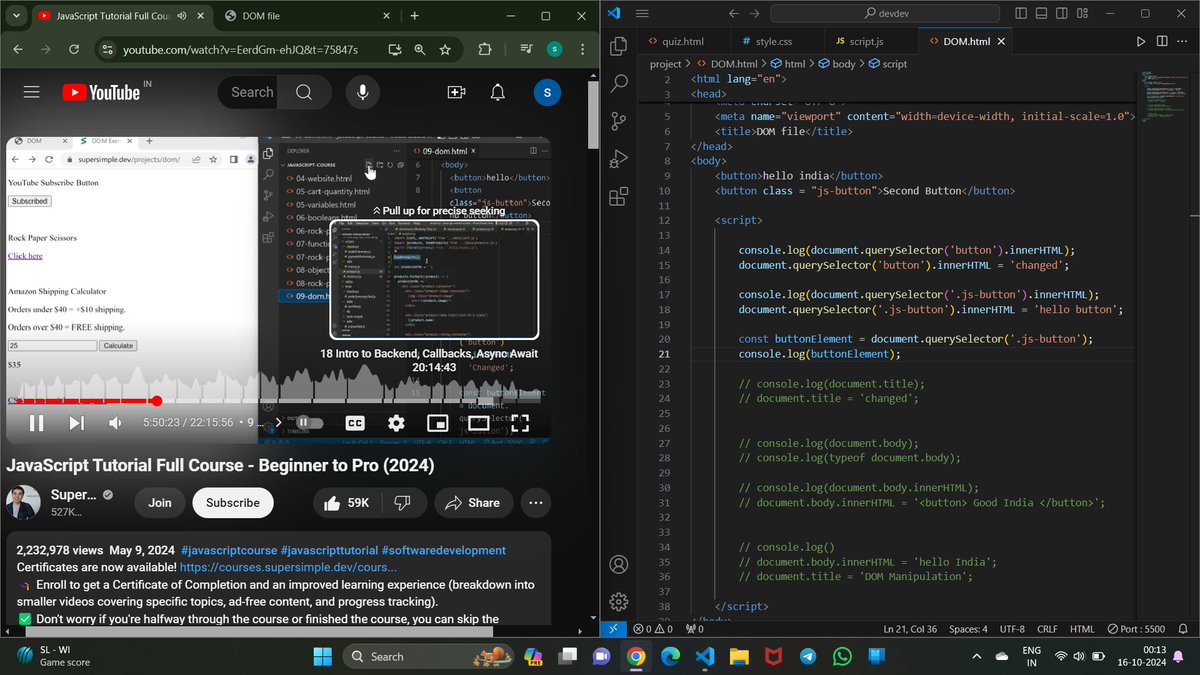
Task: Open the VS Code Search view icon
Action: click(618, 83)
